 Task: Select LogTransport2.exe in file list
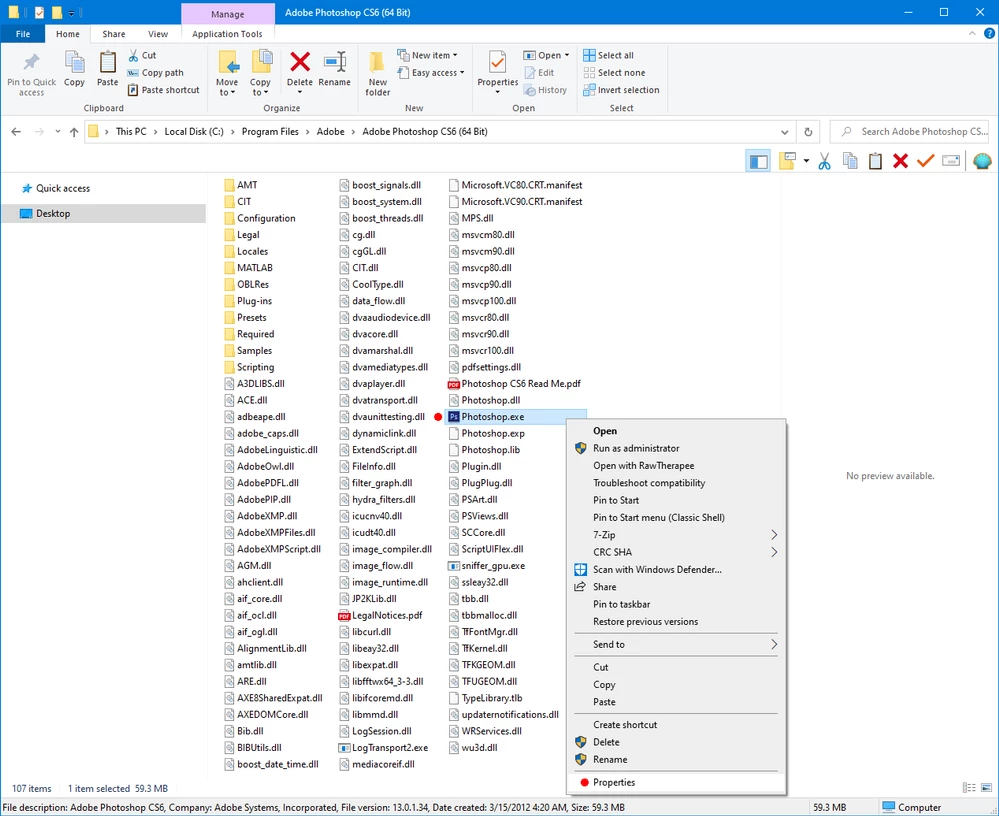(x=383, y=748)
